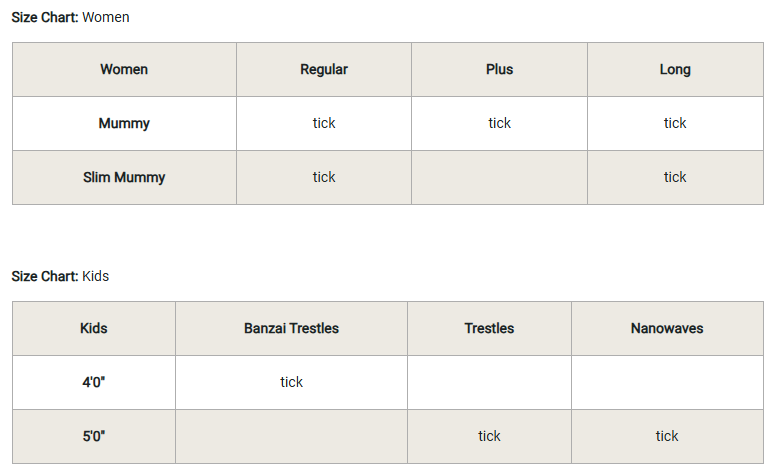772x473 pixels.
Task: Click the "Size Chart: Kids" heading
Action: (x=60, y=276)
